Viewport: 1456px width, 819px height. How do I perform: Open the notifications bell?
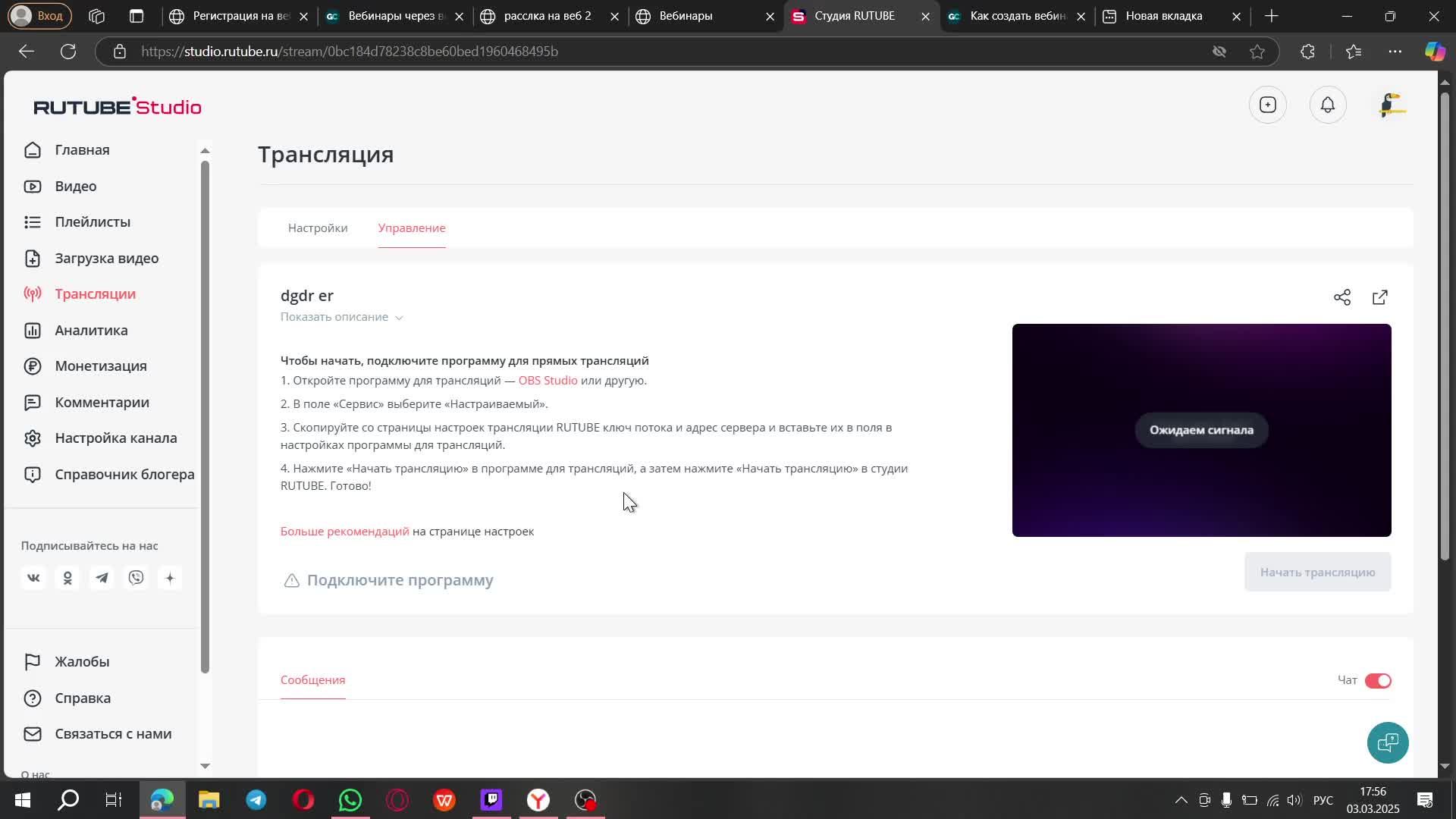(1328, 105)
